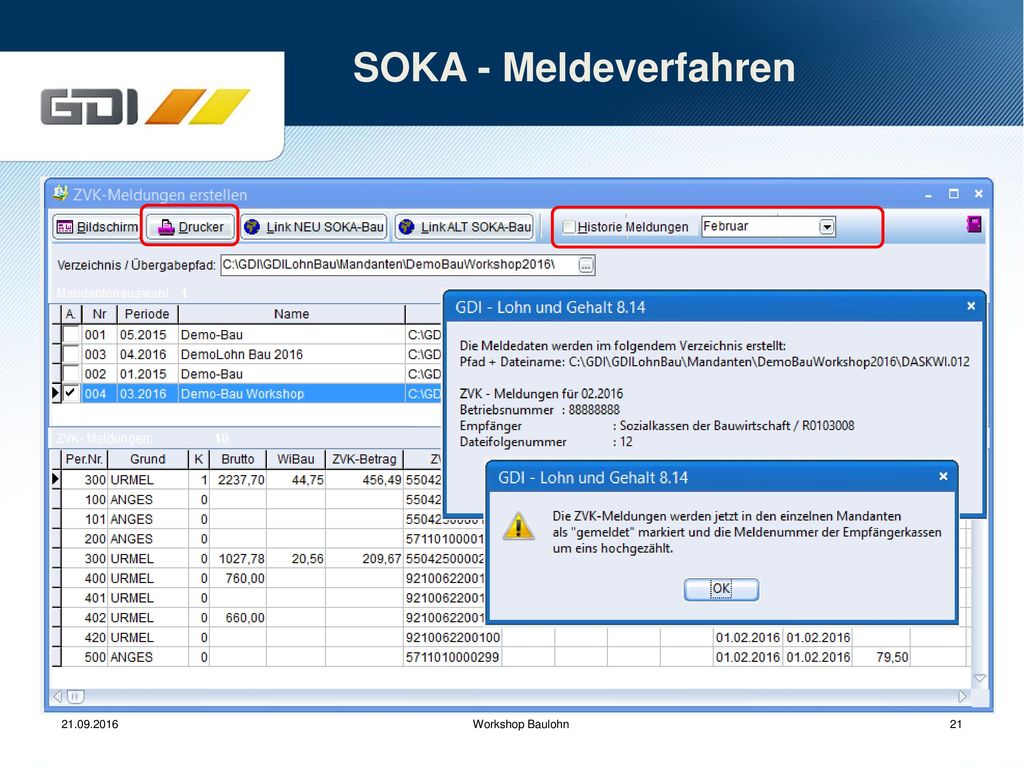
Task: Click the Brutto column header
Action: [238, 459]
